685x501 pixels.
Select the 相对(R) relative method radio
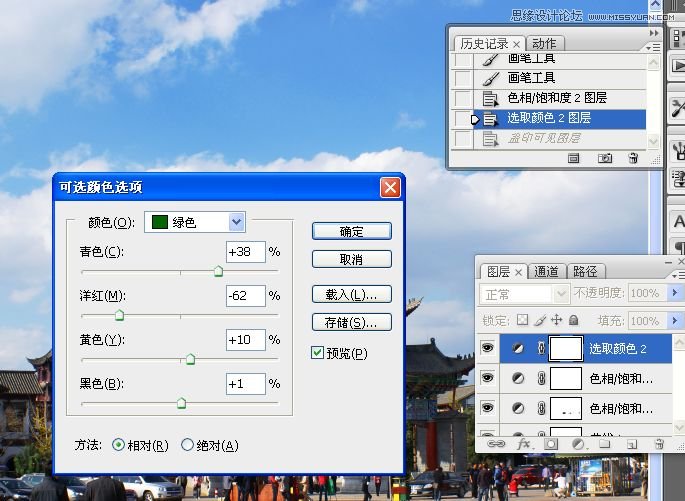(118, 445)
